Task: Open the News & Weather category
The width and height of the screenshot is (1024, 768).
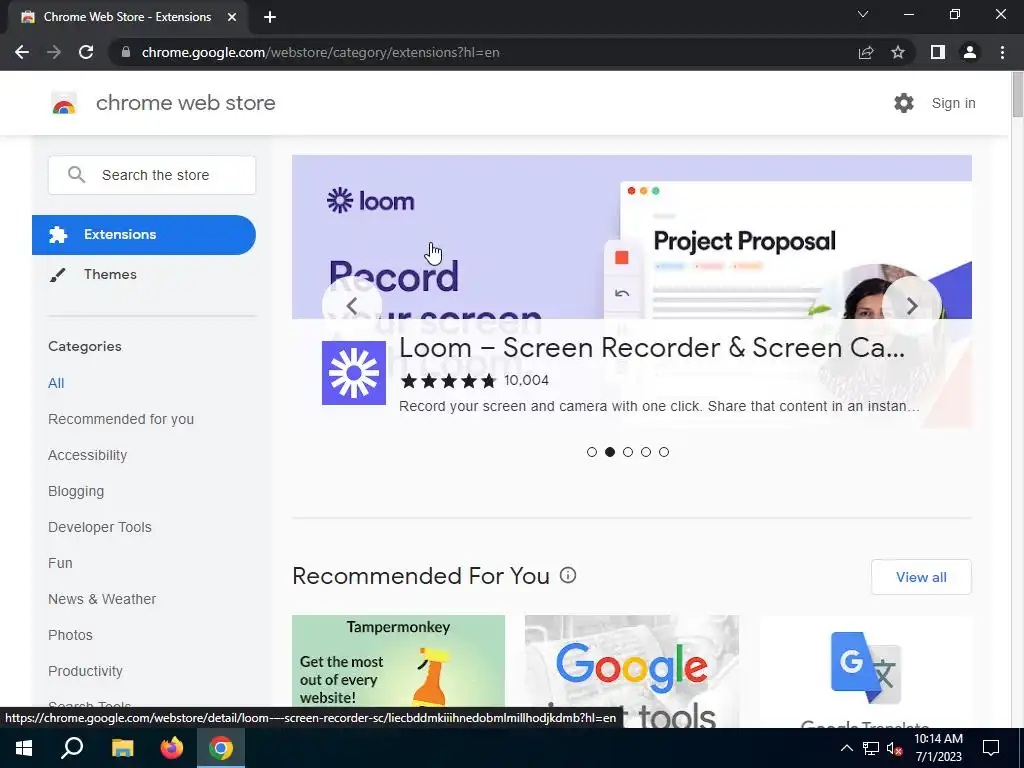Action: (102, 599)
